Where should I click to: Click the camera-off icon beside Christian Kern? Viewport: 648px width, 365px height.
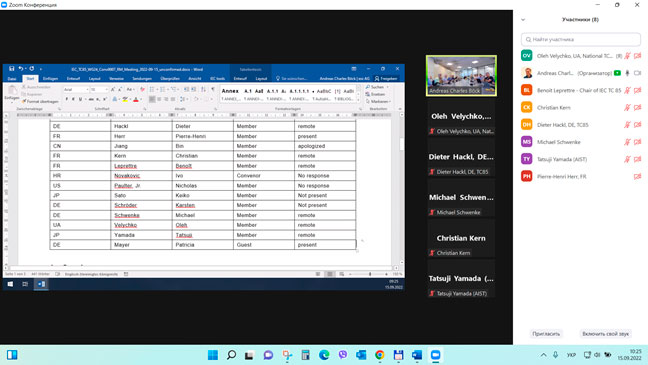[x=637, y=107]
